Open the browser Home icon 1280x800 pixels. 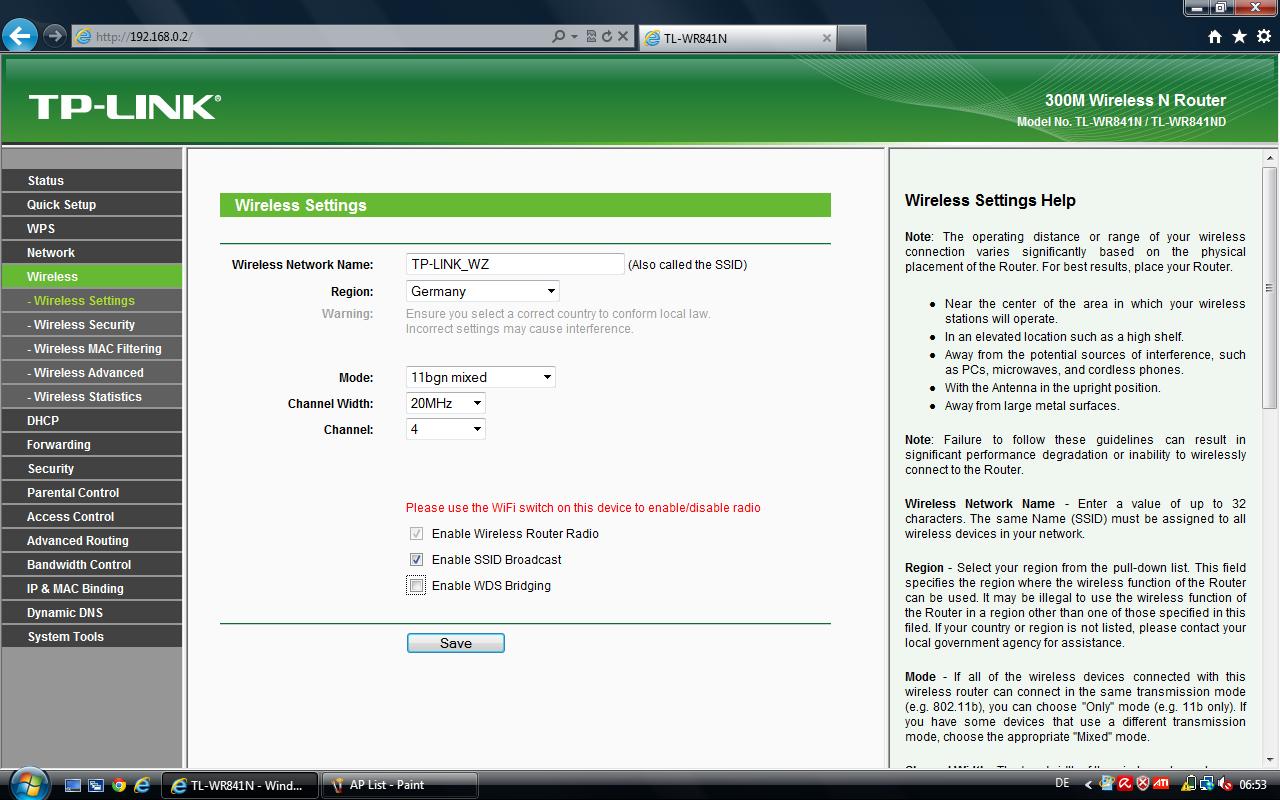[x=1215, y=37]
